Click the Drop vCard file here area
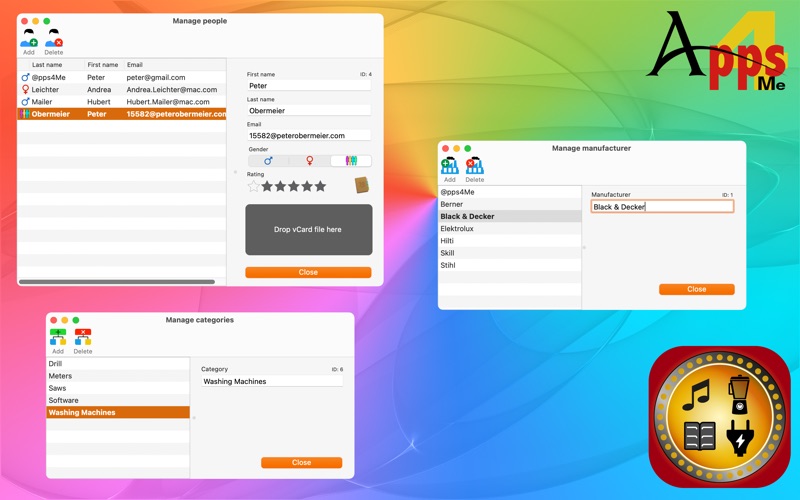Screen dimensions: 800x500 tap(309, 230)
